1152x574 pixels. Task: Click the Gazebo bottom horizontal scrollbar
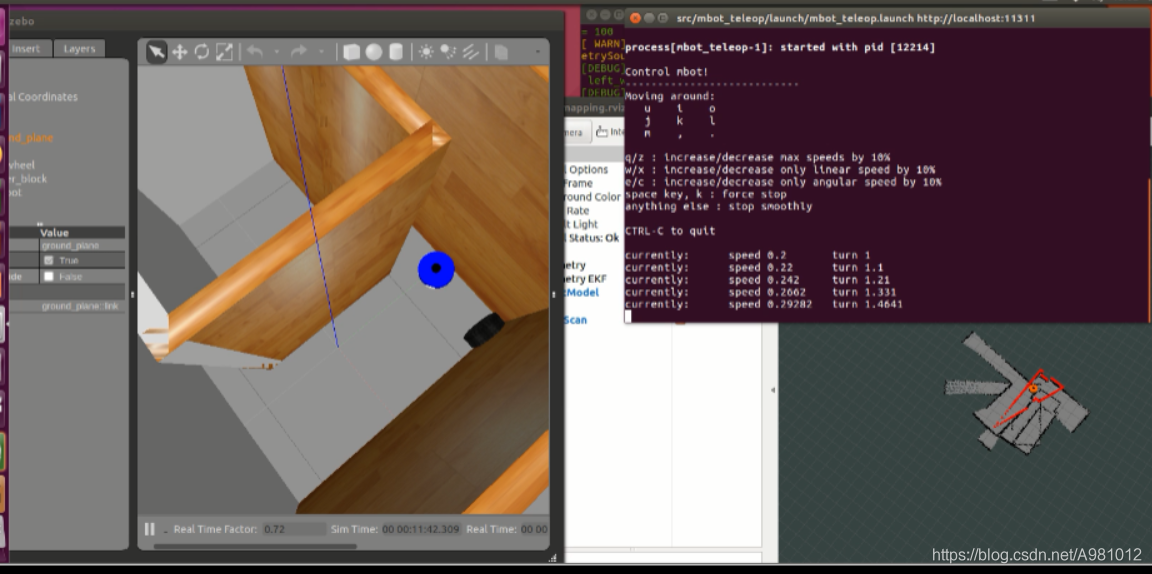pos(255,546)
